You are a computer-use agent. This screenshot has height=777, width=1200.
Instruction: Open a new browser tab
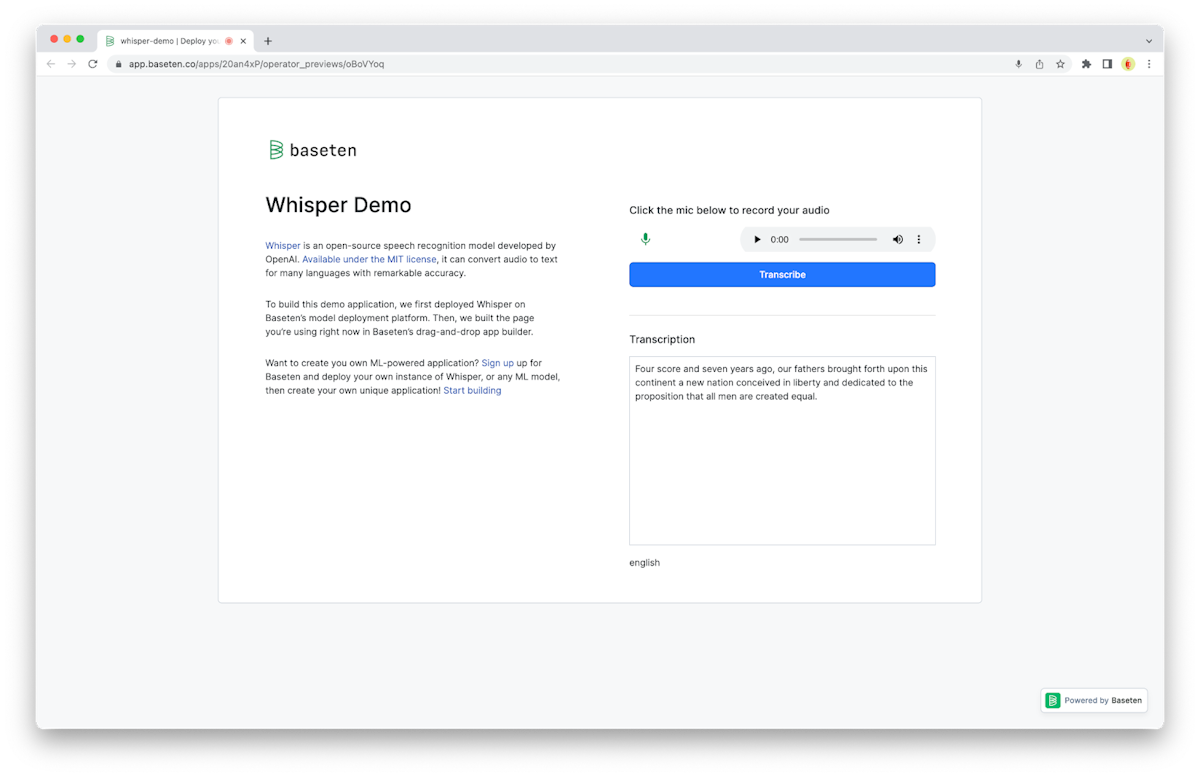[x=268, y=41]
